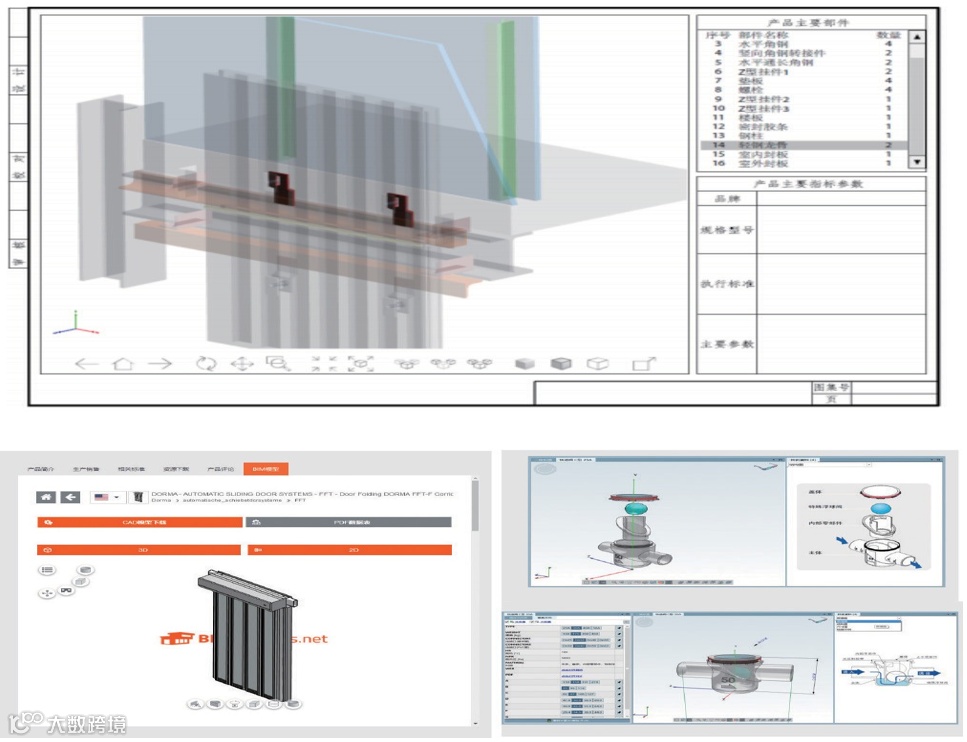Switch to light gray shaded cube display
Image resolution: width=967 pixels, height=742 pixels.
click(525, 364)
